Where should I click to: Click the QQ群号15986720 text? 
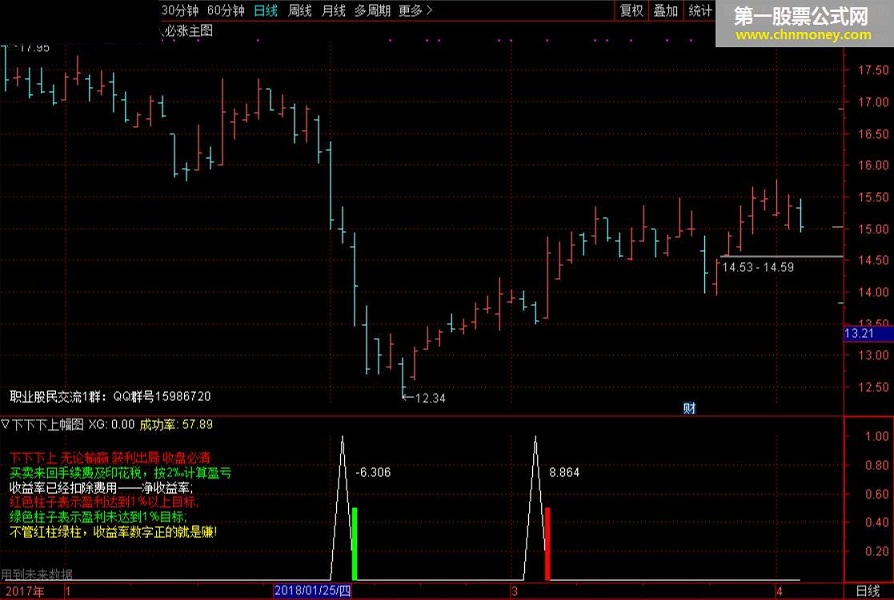[x=162, y=396]
